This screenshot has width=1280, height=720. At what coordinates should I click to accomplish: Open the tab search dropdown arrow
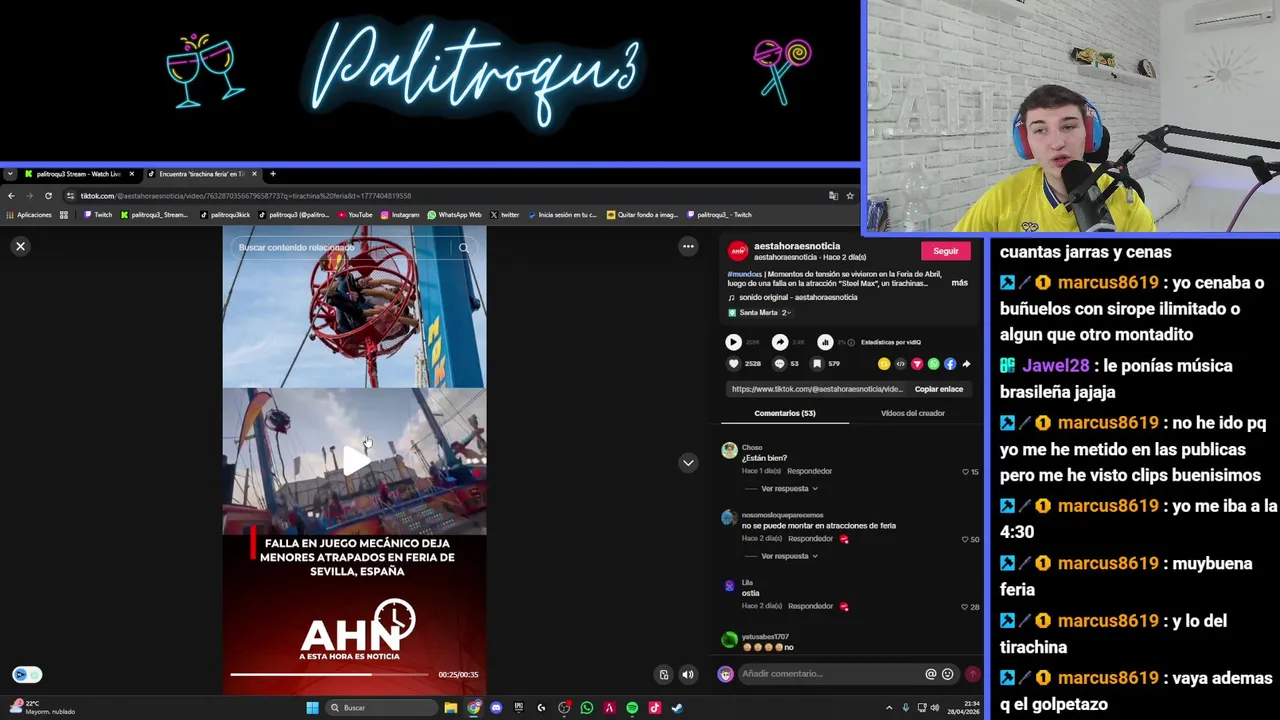pos(9,174)
